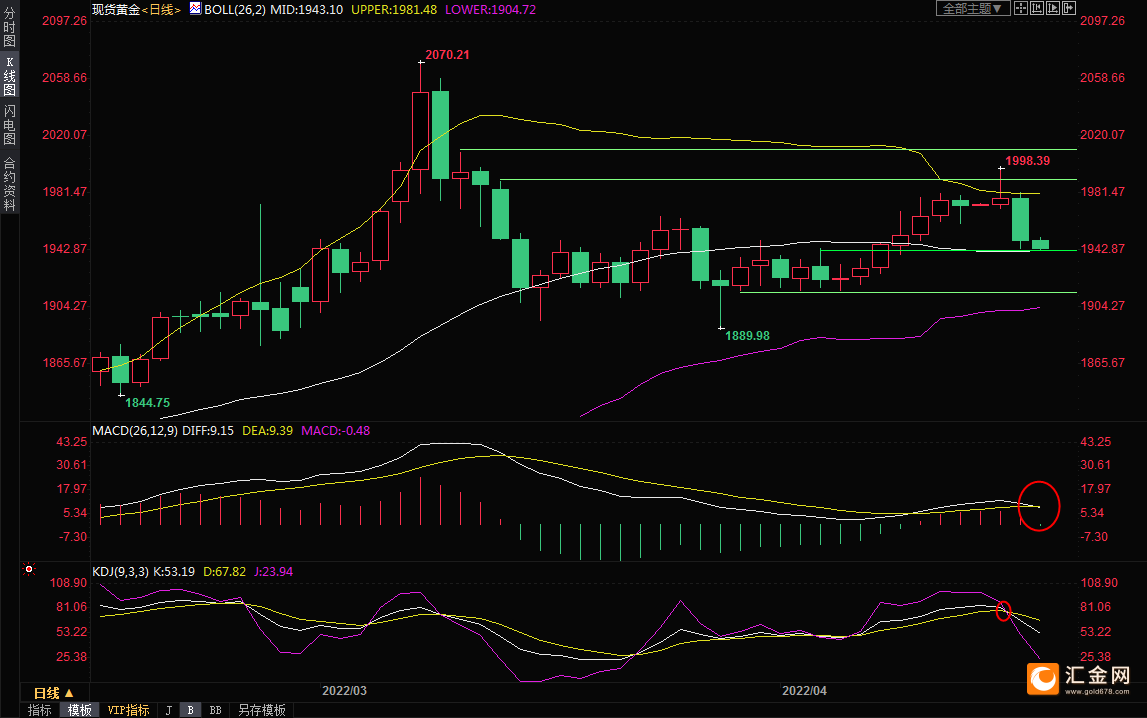The width and height of the screenshot is (1147, 718).
Task: Click the crosshair cursor icon
Action: tap(1021, 9)
